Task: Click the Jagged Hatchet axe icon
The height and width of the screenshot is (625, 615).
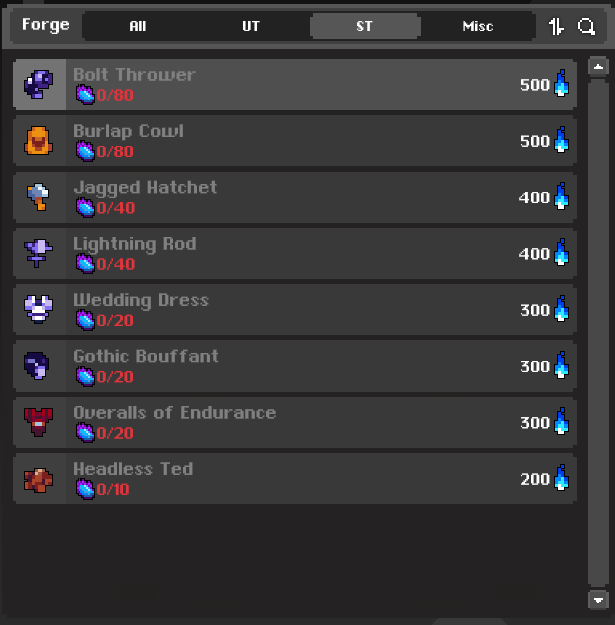Action: click(x=38, y=197)
